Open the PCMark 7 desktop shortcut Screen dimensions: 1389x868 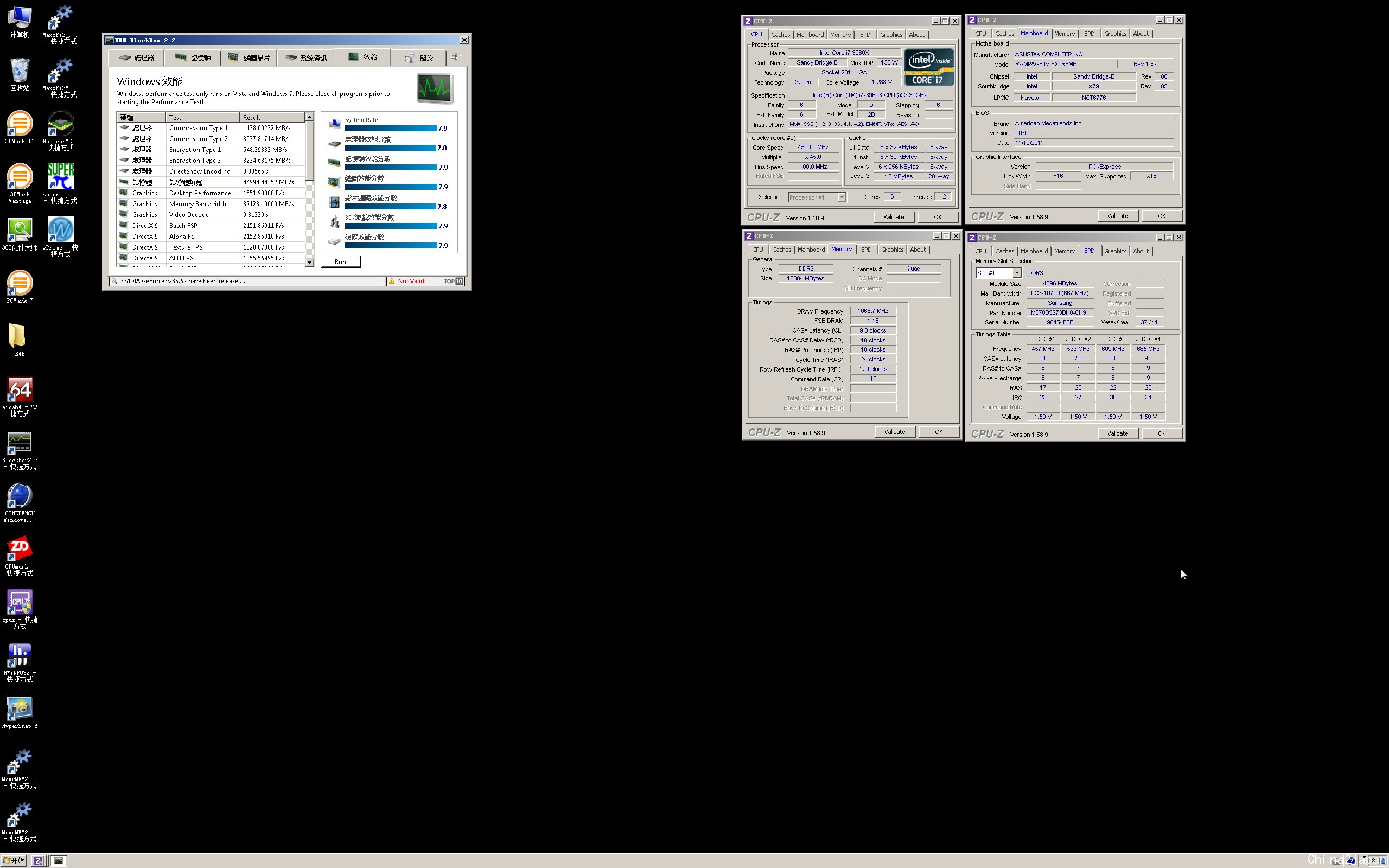pos(20,286)
